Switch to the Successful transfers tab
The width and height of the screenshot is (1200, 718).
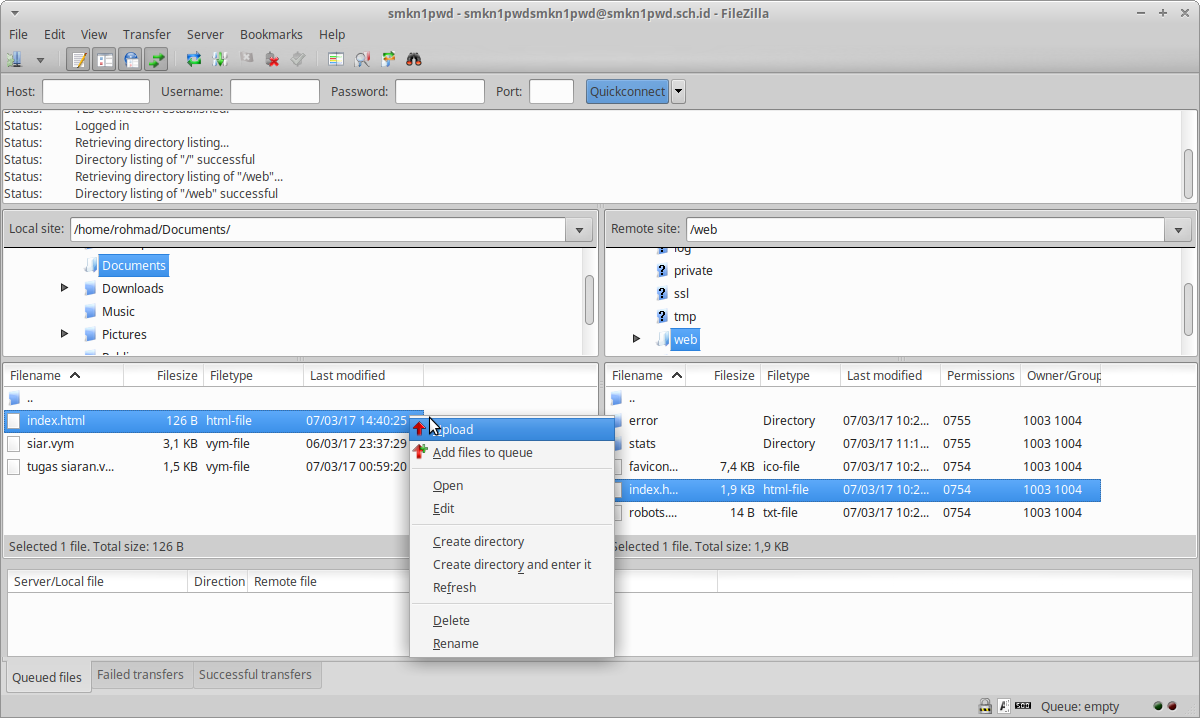pyautogui.click(x=255, y=675)
